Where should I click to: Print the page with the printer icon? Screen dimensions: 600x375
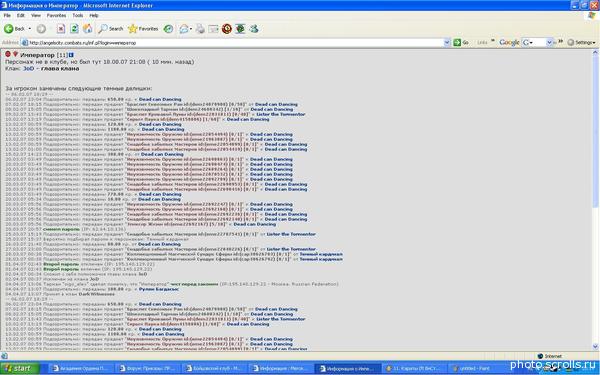coord(200,29)
